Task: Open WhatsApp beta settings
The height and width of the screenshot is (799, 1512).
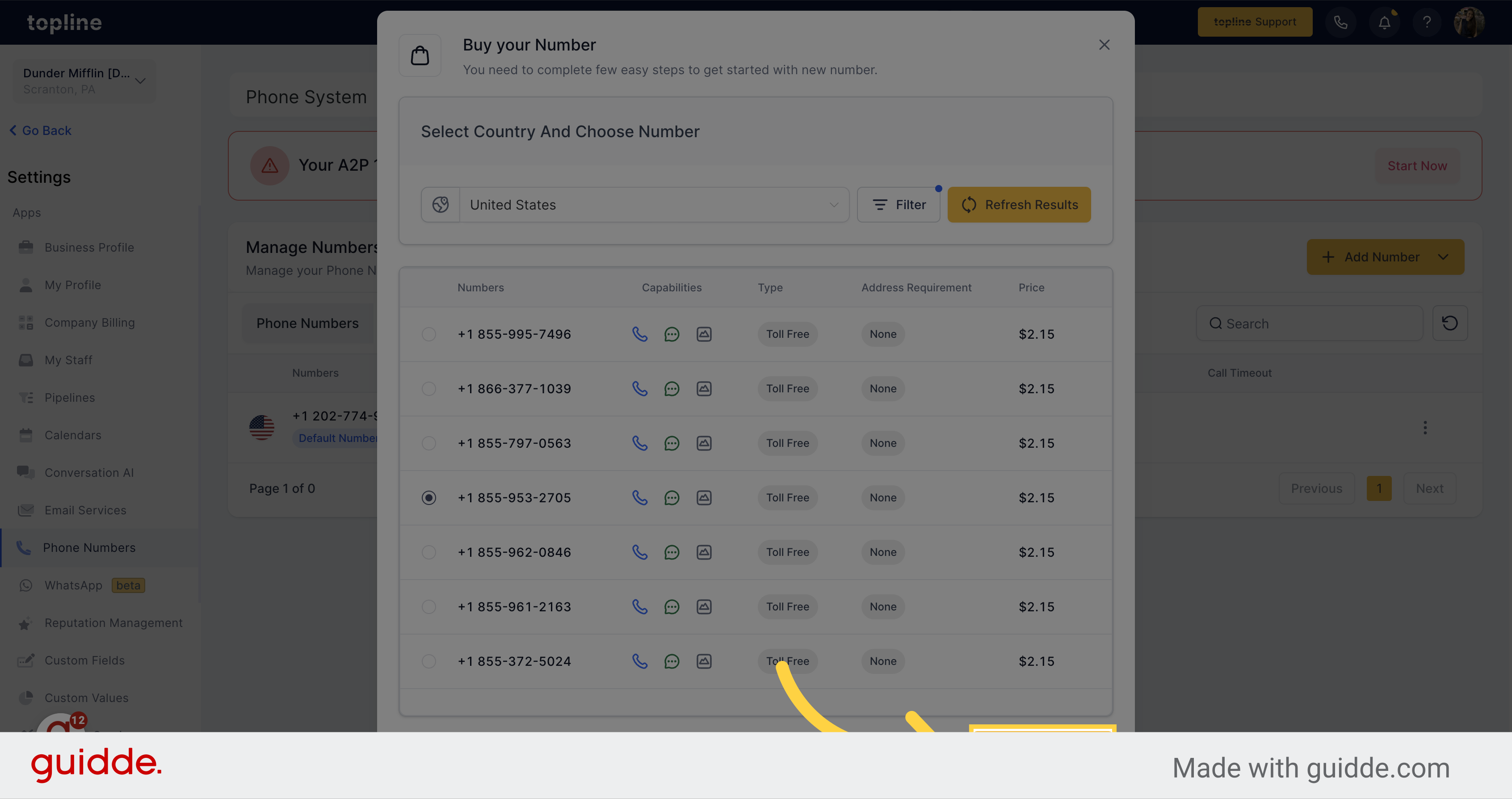Action: [x=82, y=585]
